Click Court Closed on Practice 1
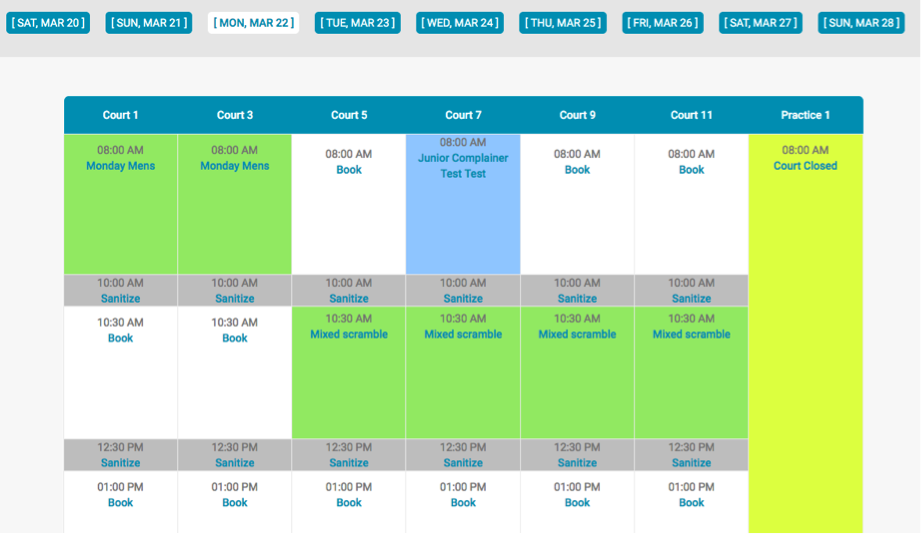 click(805, 166)
